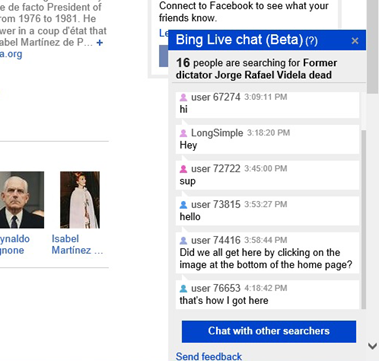Click user 76653's avatar icon

click(x=183, y=288)
